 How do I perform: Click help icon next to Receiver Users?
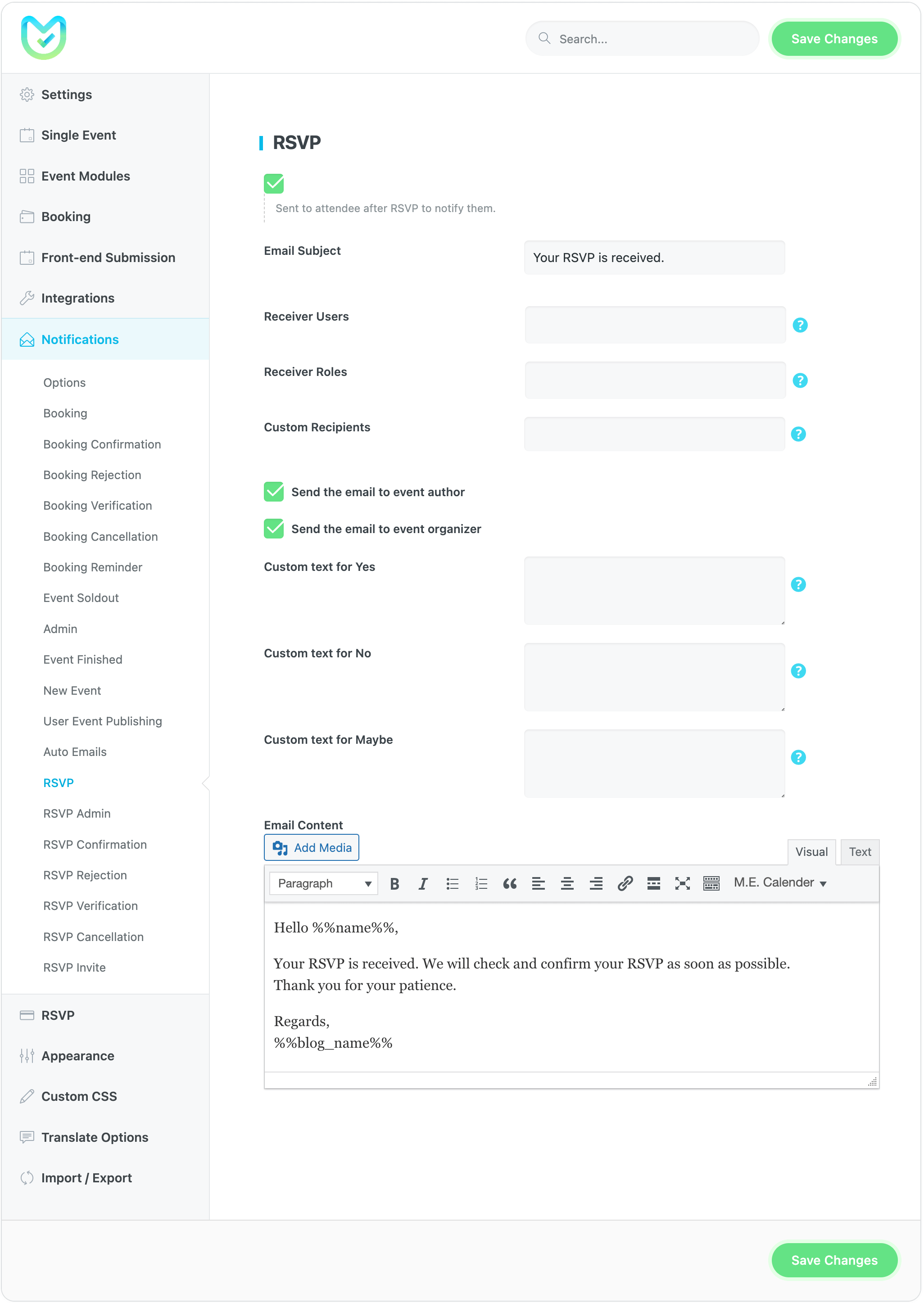800,325
